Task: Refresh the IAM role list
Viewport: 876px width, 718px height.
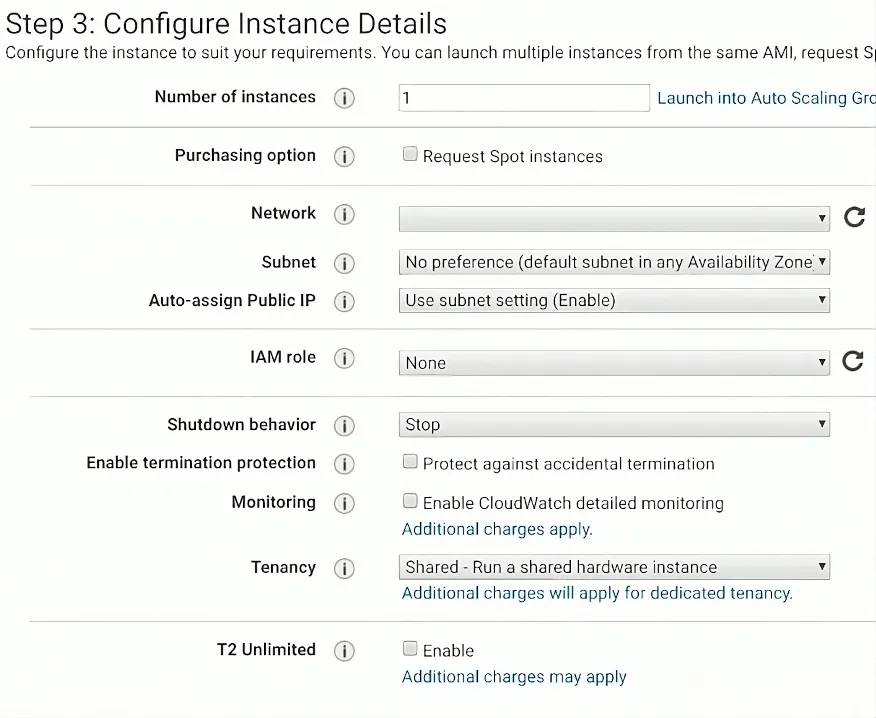Action: (x=853, y=361)
